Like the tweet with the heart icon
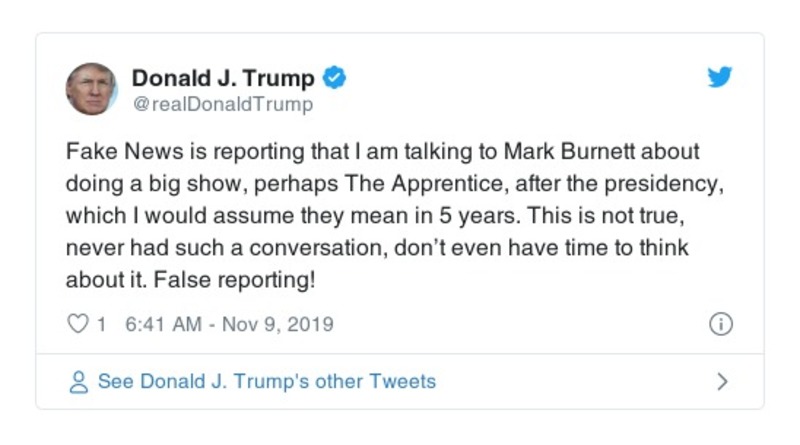Viewport: 800px width, 445px height. pyautogui.click(x=78, y=324)
